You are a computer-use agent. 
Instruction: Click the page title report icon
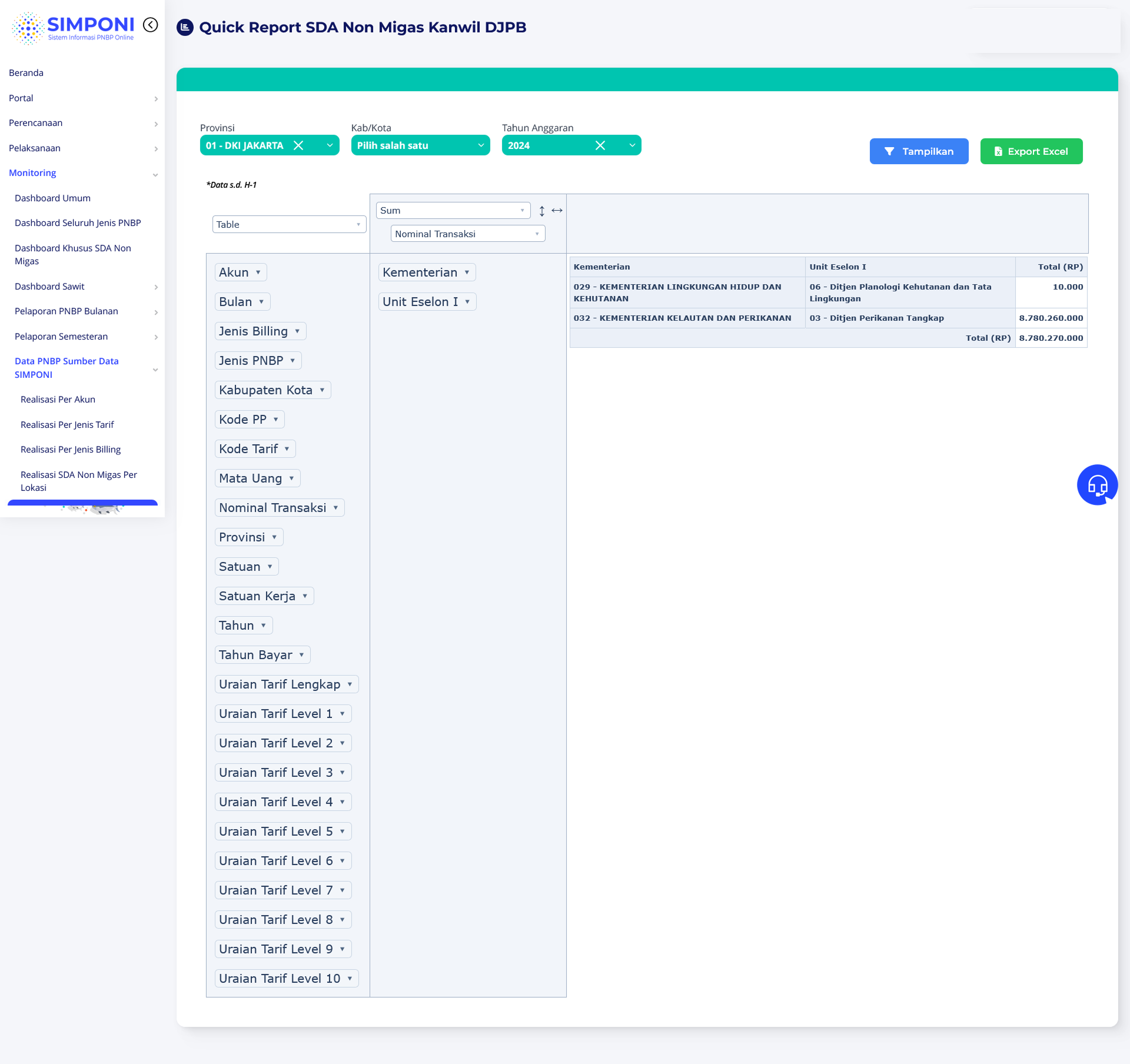(185, 27)
